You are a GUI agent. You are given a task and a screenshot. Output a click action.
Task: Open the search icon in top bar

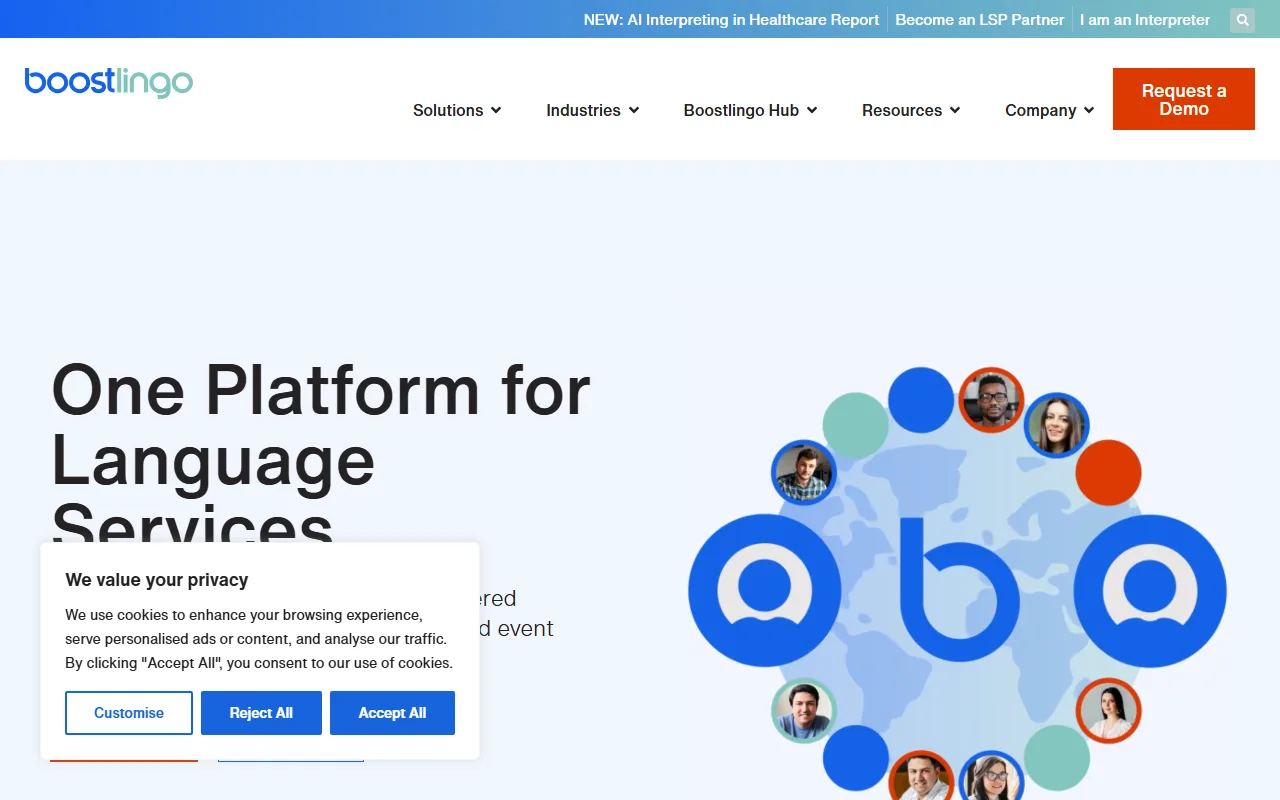pos(1242,20)
